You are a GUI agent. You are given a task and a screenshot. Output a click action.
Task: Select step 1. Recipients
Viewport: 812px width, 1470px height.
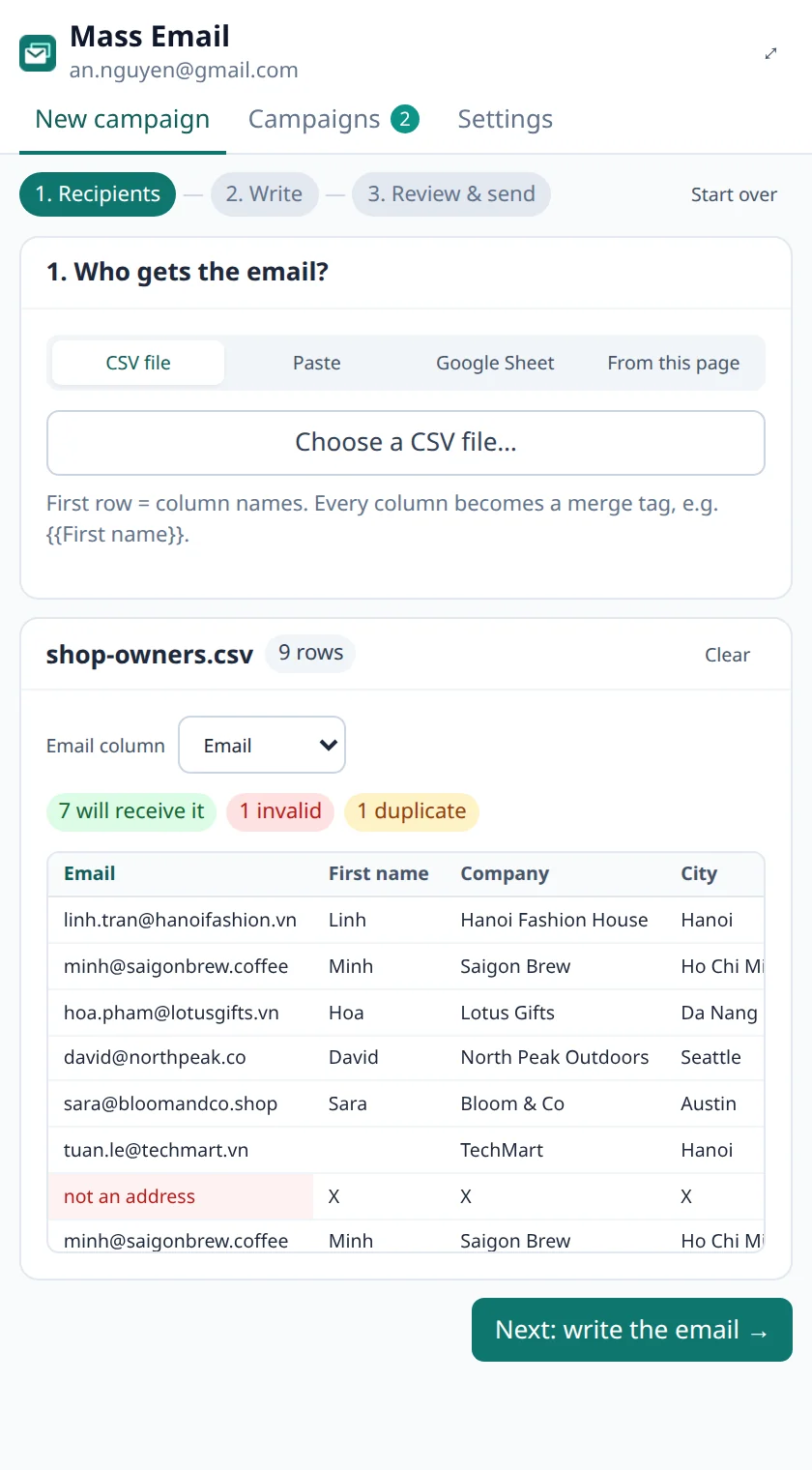click(x=98, y=194)
